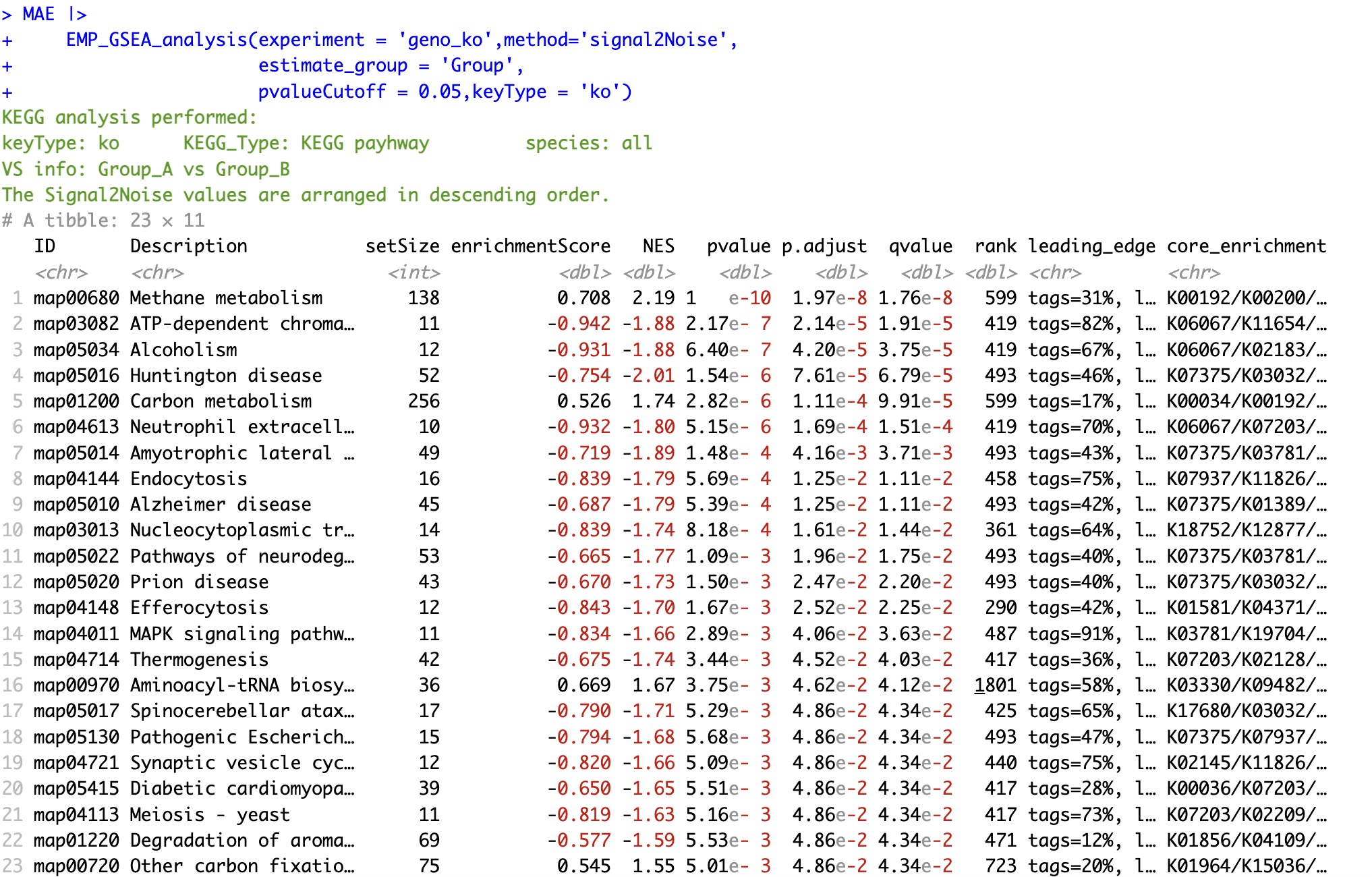Click the Methane metabolism description text
The image size is (1372, 877).
[226, 298]
